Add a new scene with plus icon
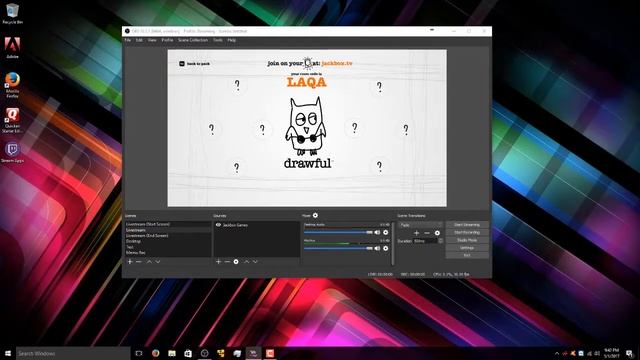 coord(130,262)
